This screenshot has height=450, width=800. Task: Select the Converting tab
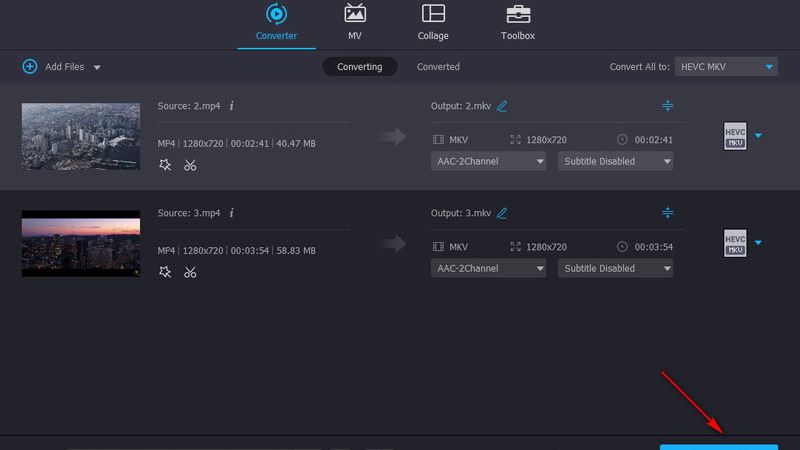[360, 67]
